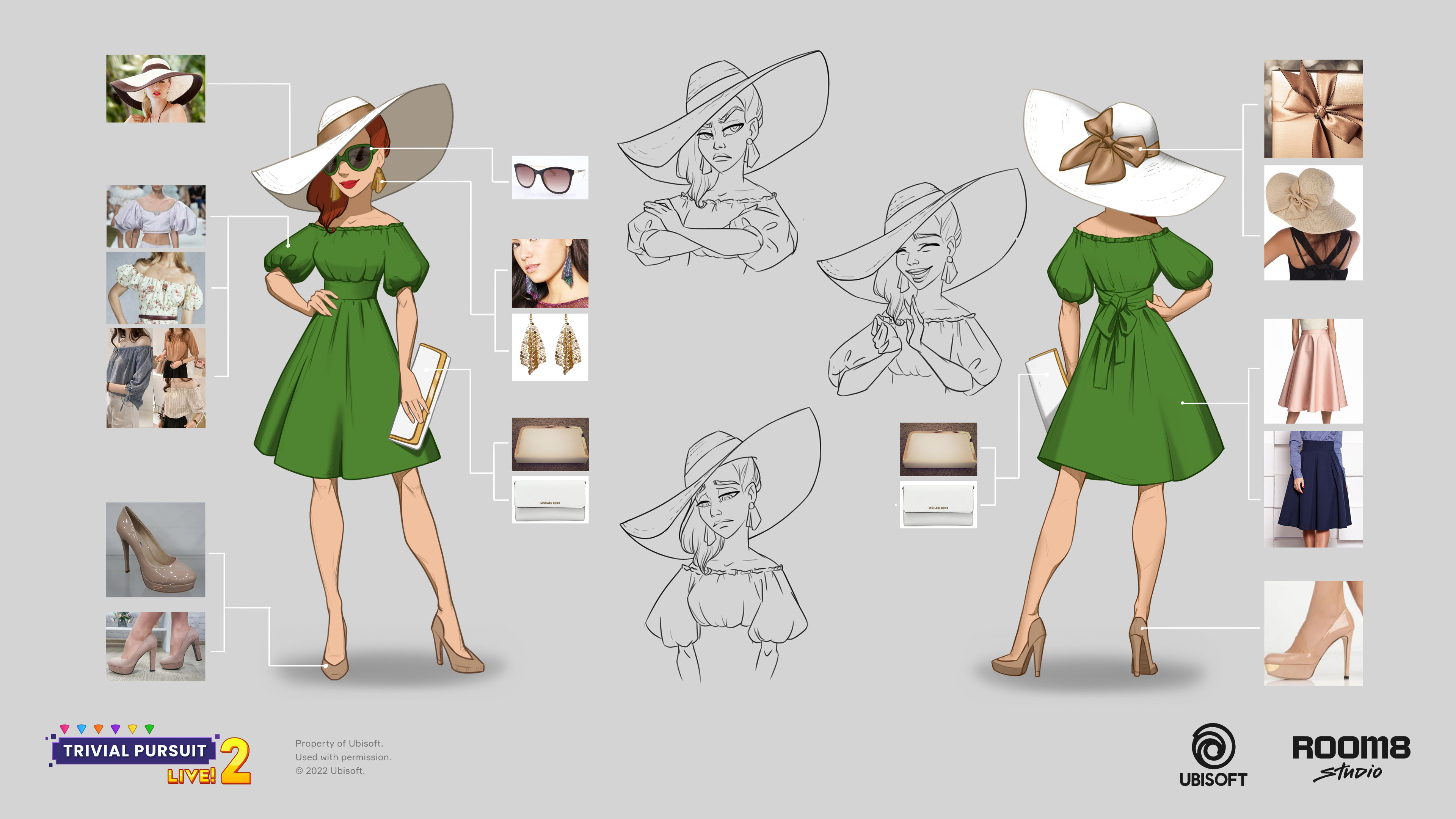Viewport: 1456px width, 819px height.
Task: Open the sunglasses reference thumbnail
Action: 550,177
